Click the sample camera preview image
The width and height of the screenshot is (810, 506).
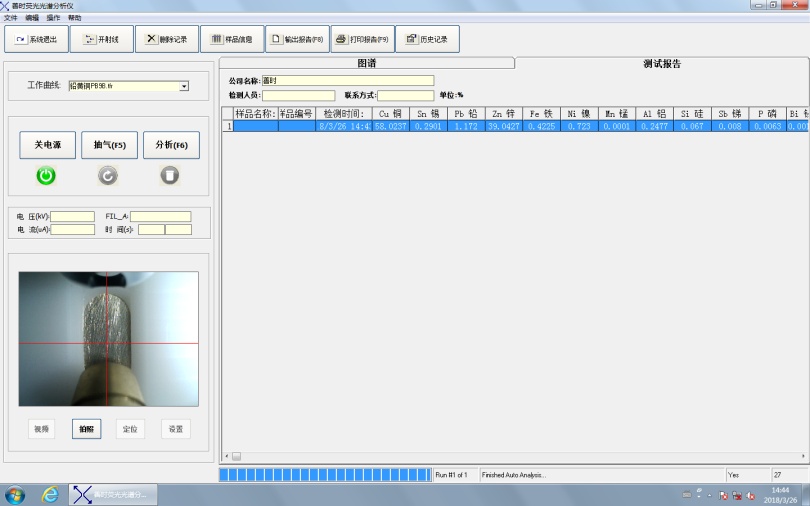point(108,339)
